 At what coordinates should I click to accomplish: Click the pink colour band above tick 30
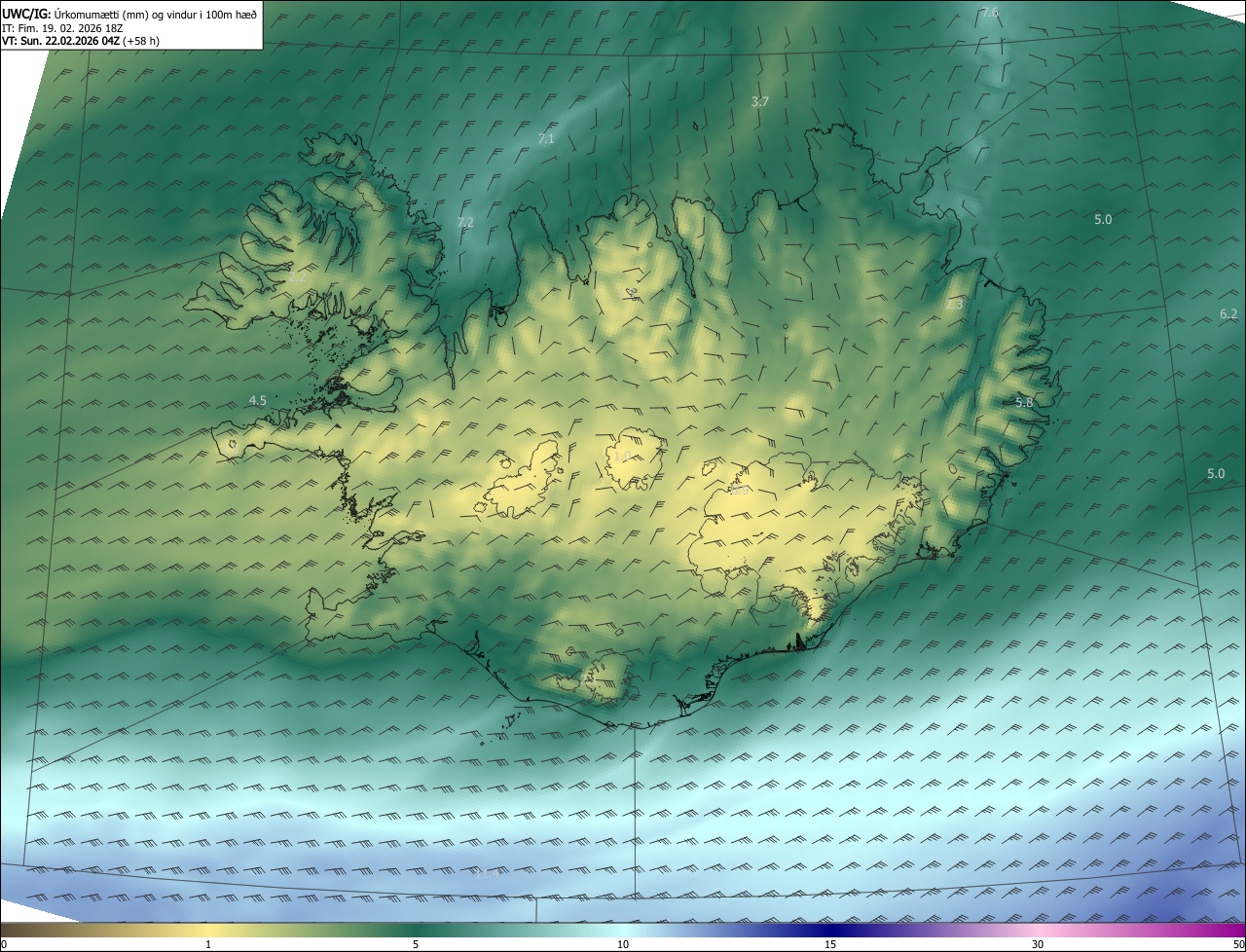click(1038, 930)
